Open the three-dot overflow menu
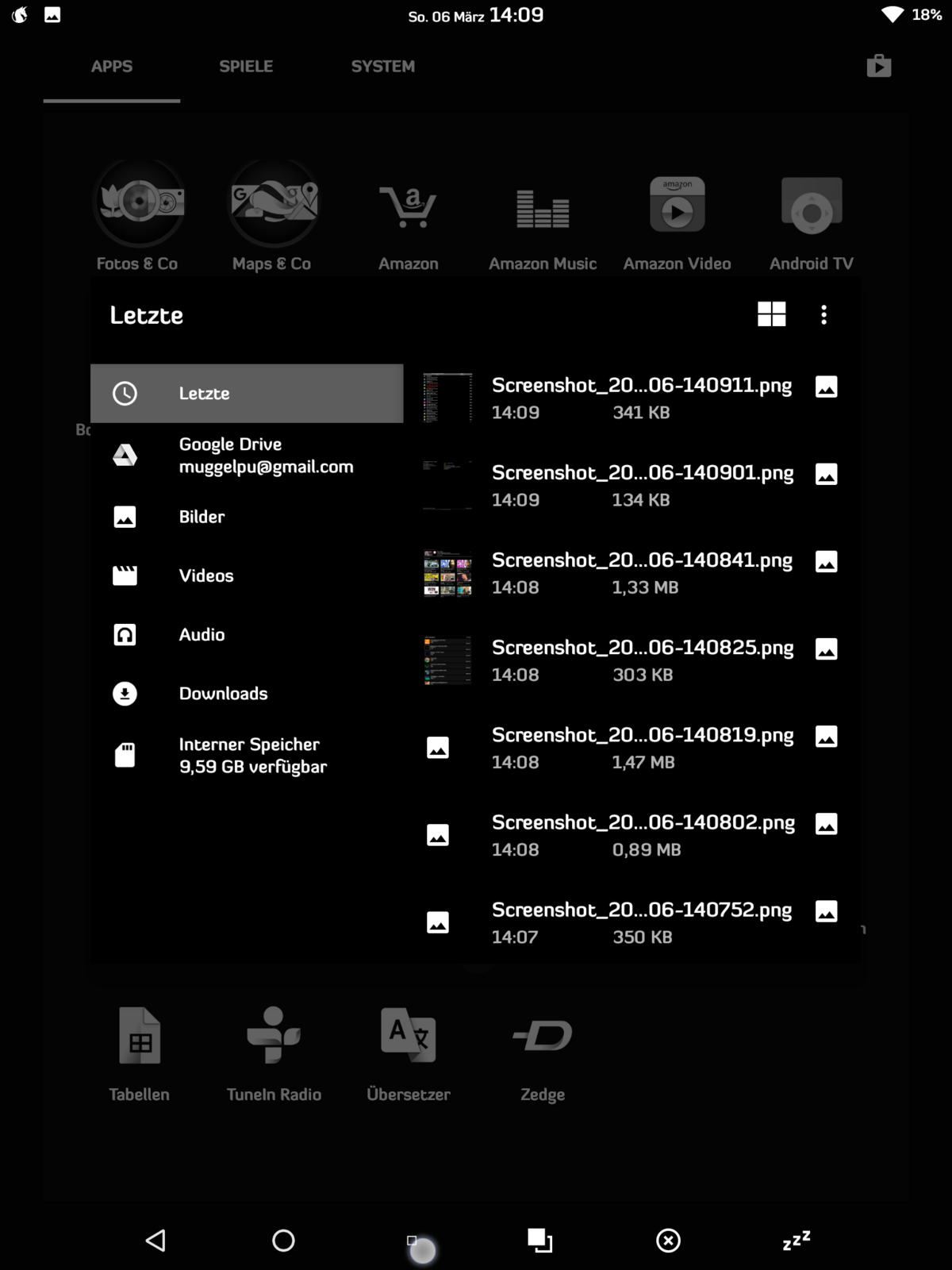The height and width of the screenshot is (1270, 952). pos(823,314)
